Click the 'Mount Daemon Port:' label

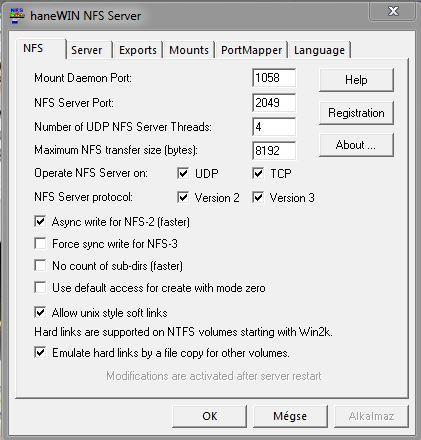point(83,78)
